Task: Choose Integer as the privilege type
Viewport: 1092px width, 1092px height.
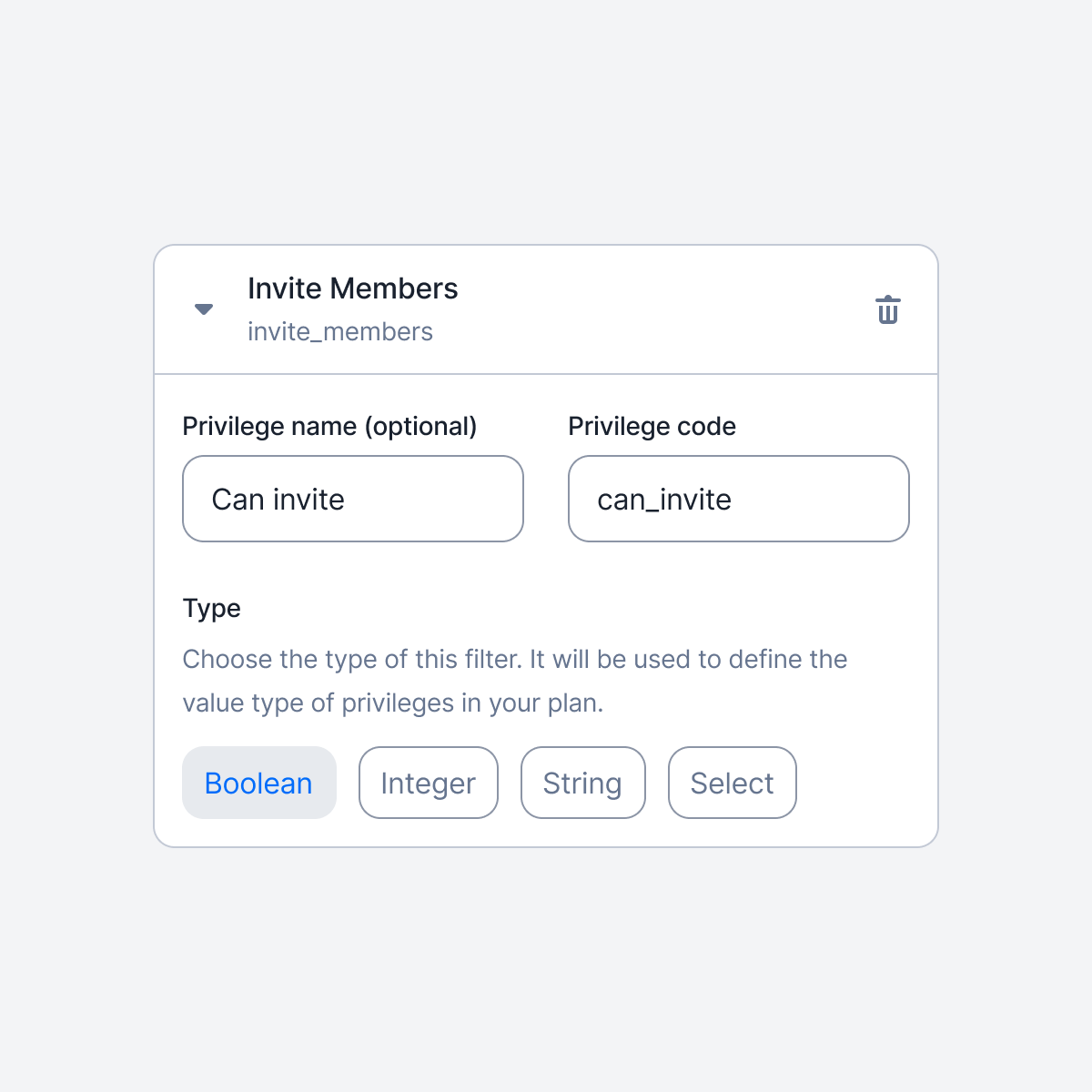Action: pos(429,783)
